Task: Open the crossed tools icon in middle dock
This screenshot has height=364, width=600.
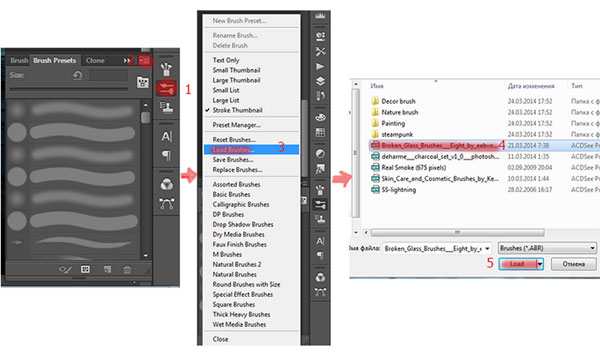Action: 320,51
